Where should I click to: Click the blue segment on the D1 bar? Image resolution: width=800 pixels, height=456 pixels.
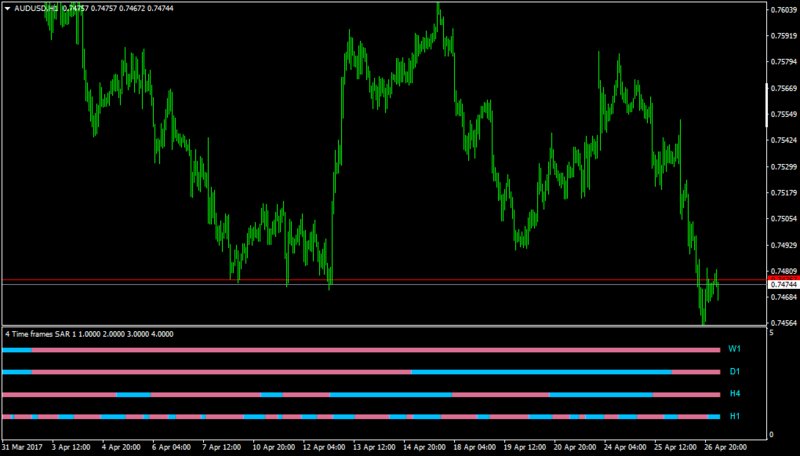[x=541, y=372]
